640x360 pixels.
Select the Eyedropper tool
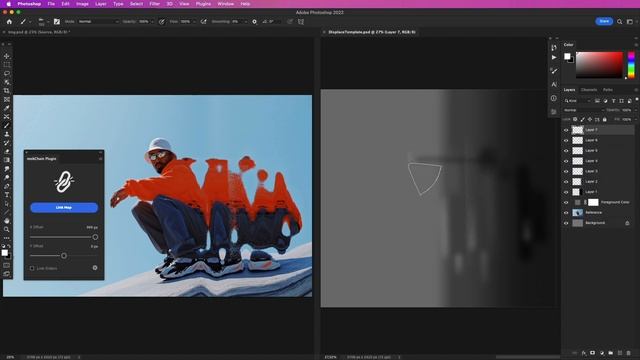pos(7,108)
